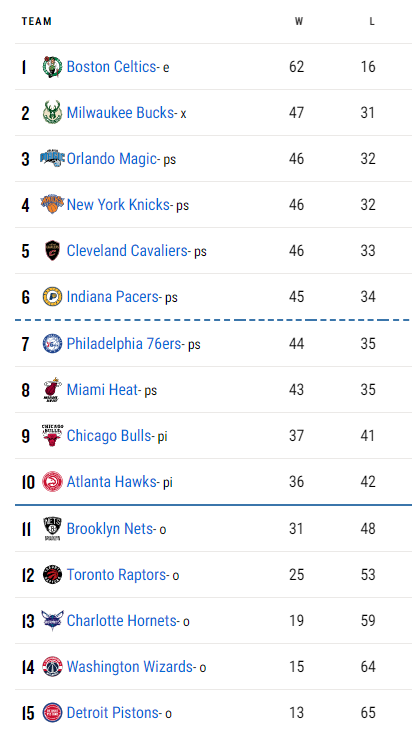Click the New York Knicks logo

pyautogui.click(x=52, y=204)
